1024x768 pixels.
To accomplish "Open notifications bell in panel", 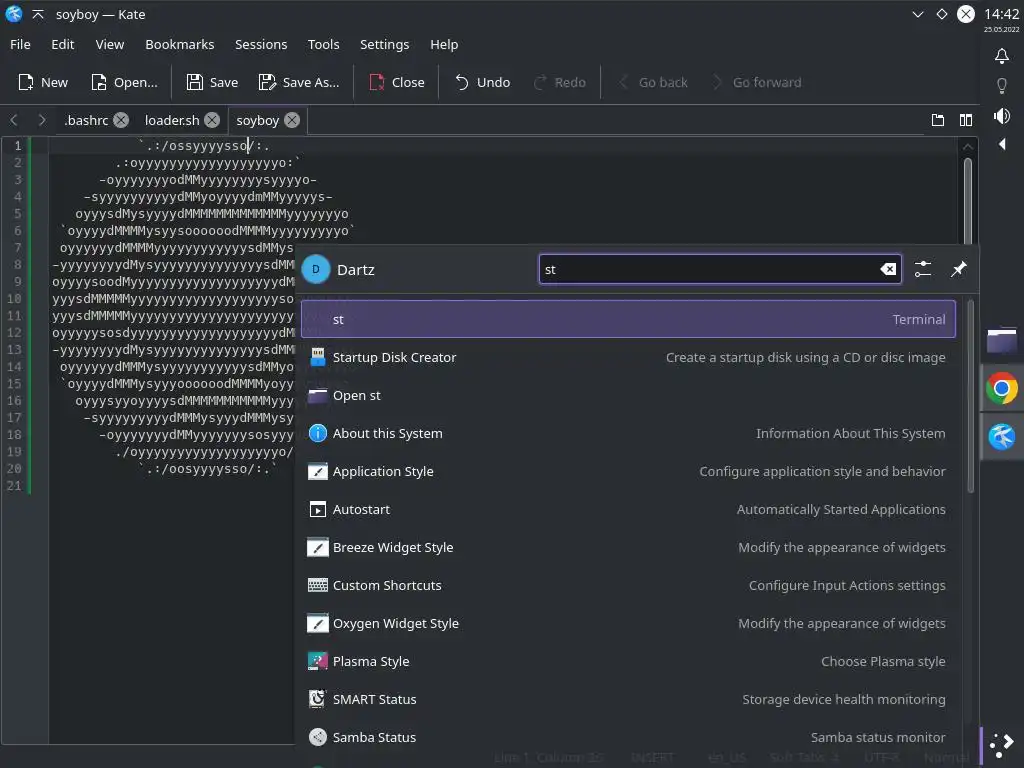I will 1001,56.
